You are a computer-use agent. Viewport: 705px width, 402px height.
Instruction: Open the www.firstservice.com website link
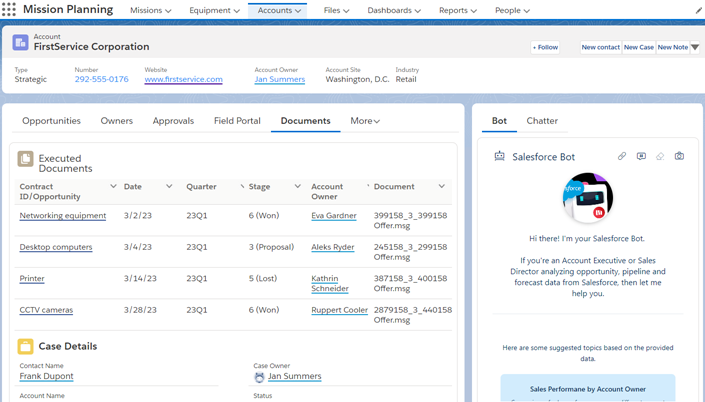click(183, 79)
